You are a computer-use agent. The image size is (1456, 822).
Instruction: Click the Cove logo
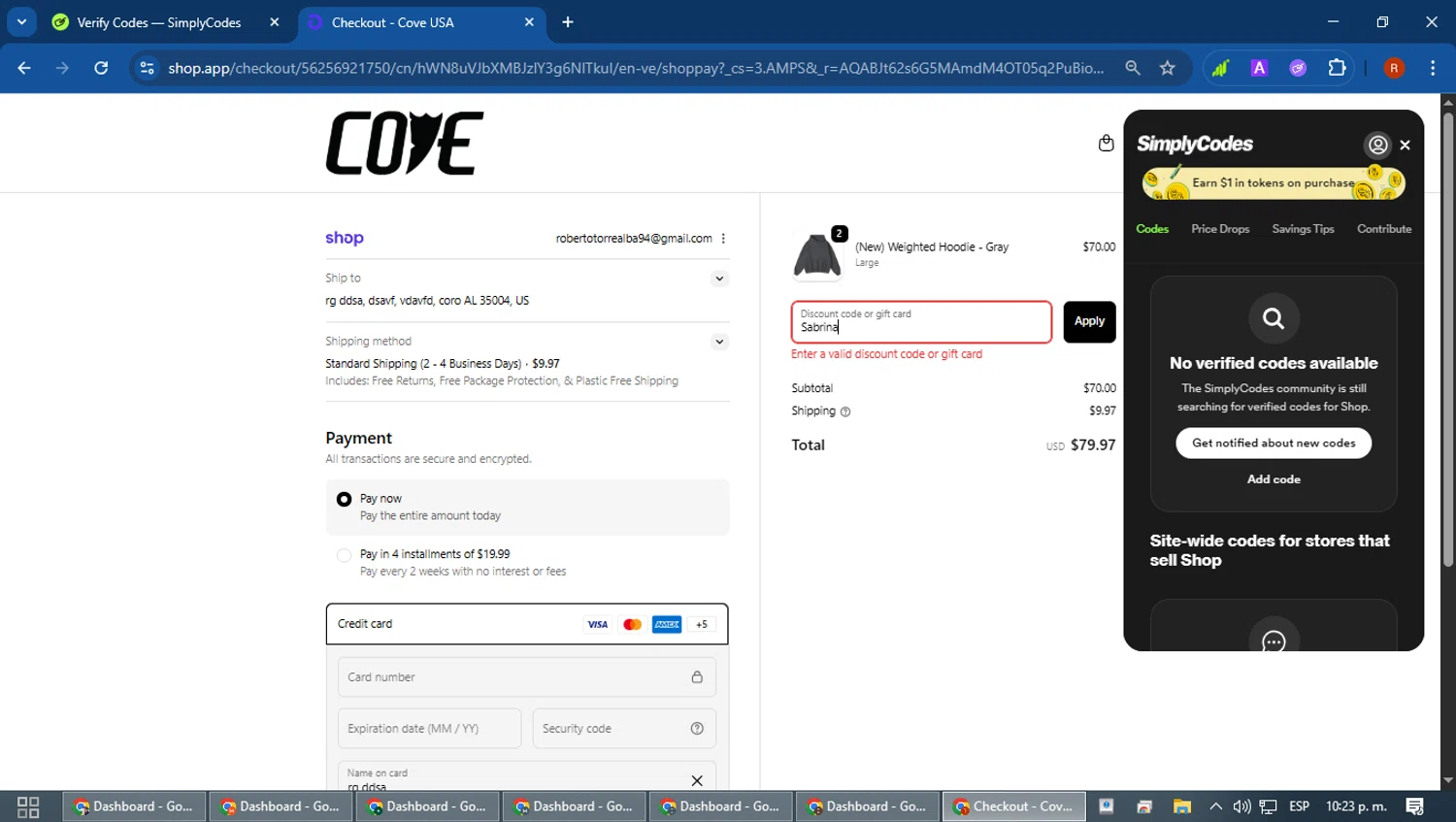pyautogui.click(x=405, y=144)
